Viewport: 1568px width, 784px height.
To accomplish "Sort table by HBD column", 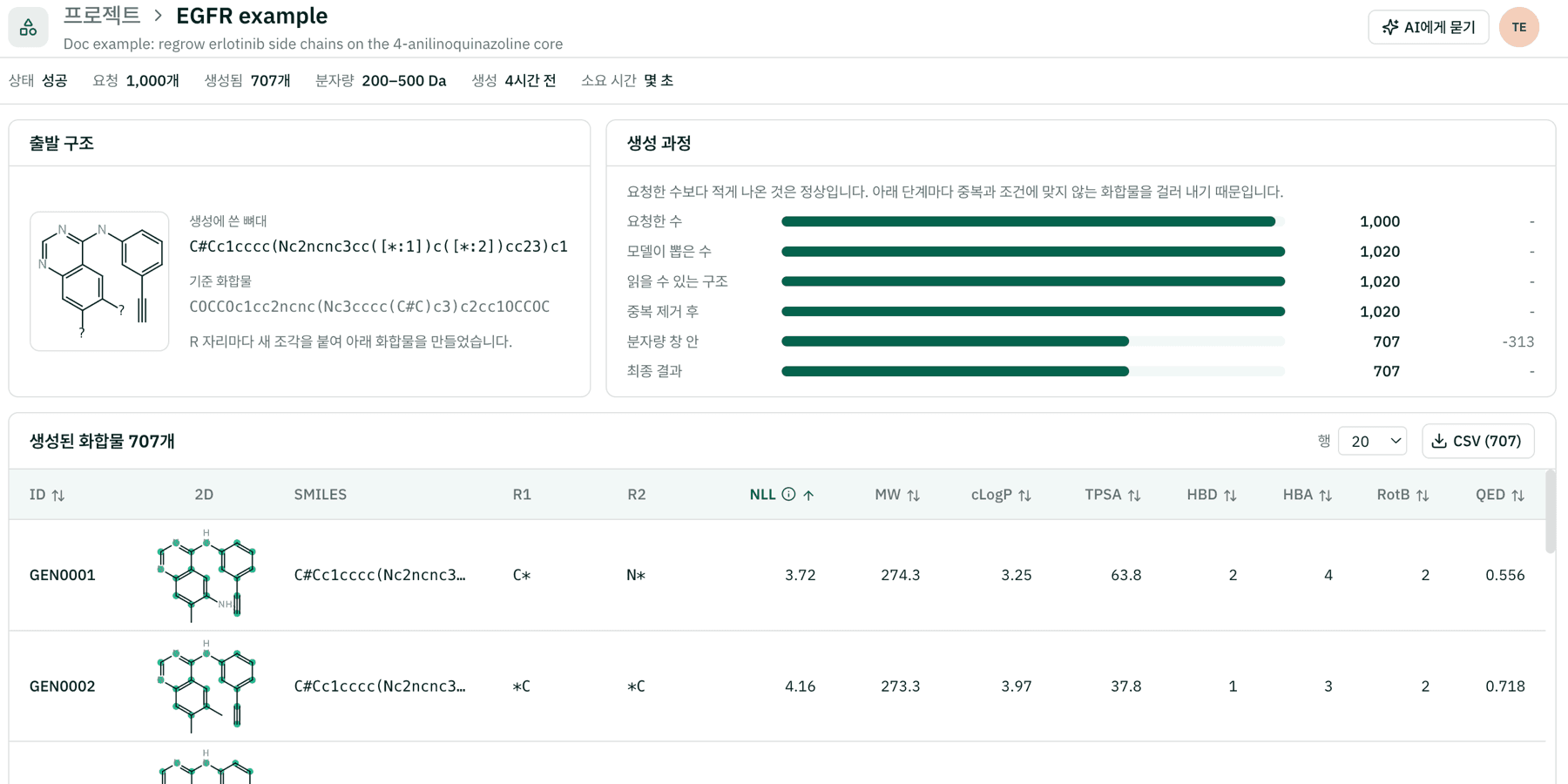I will [x=1212, y=495].
